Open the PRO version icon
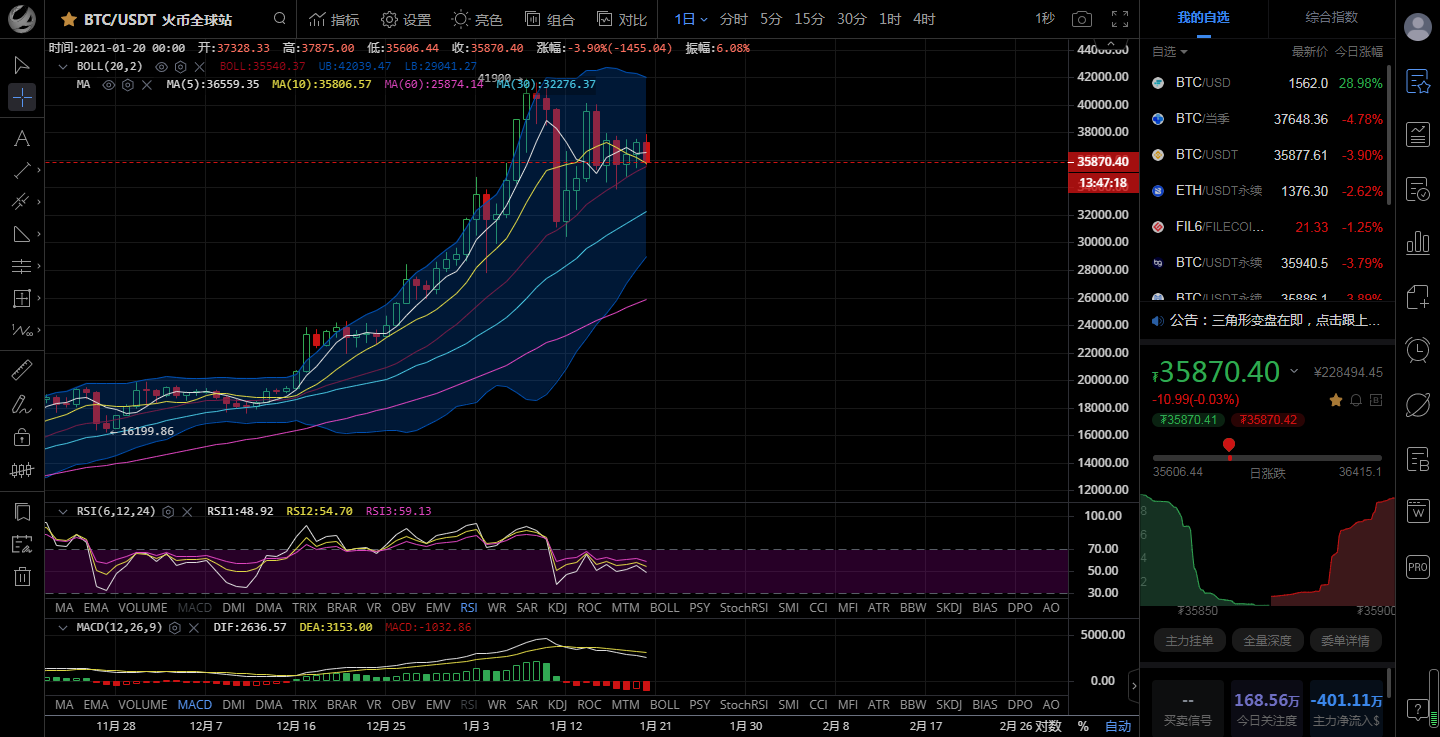 1418,567
